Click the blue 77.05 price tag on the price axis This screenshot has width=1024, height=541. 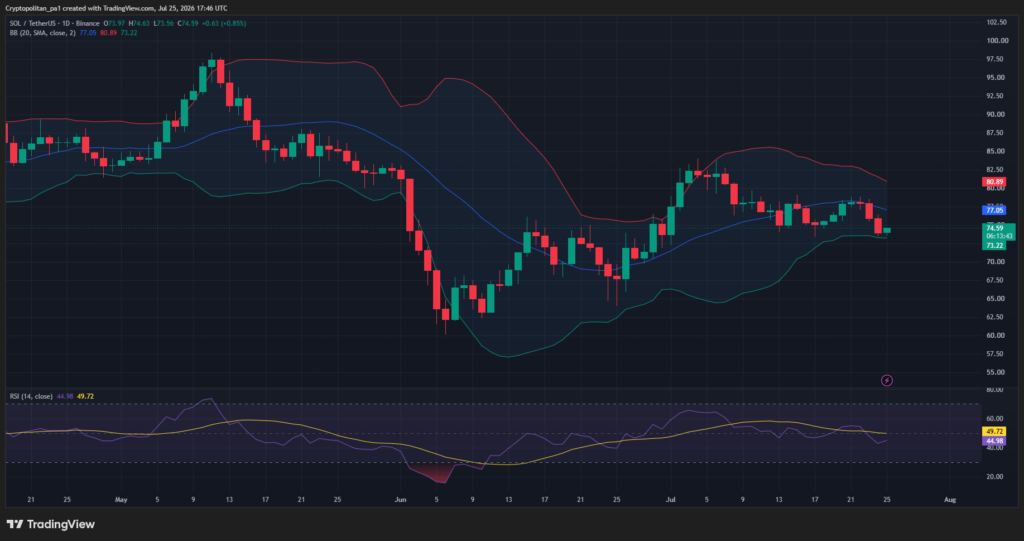coord(995,210)
